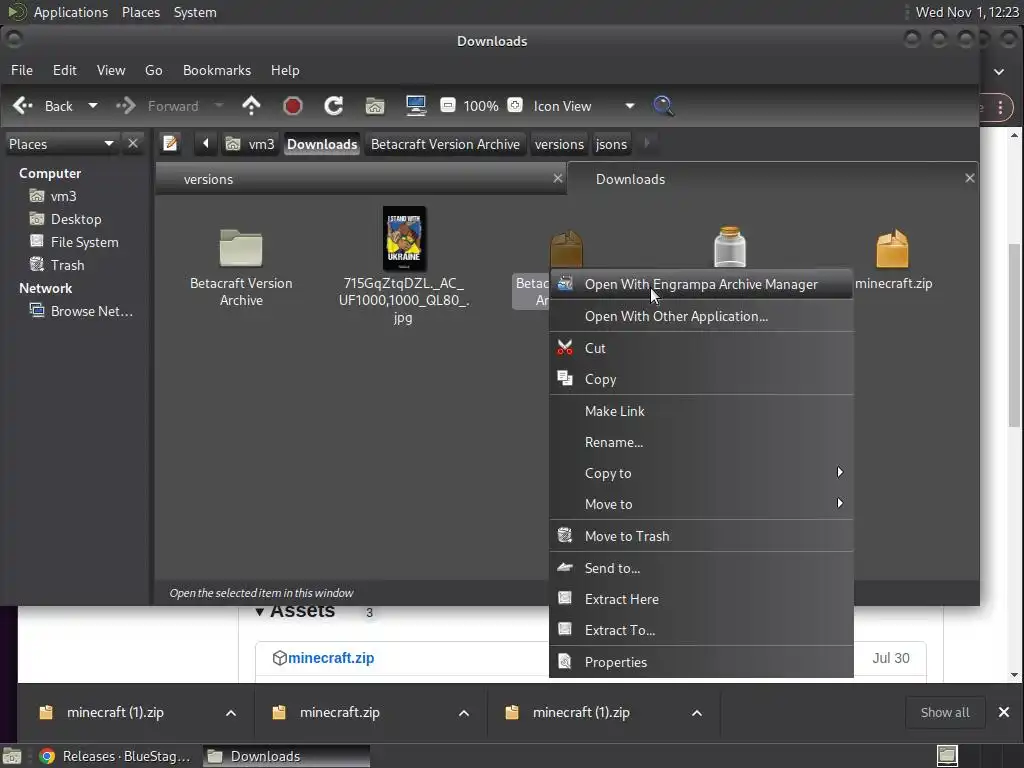Select the Ukraine jpg image thumbnail
The image size is (1024, 768).
point(404,238)
